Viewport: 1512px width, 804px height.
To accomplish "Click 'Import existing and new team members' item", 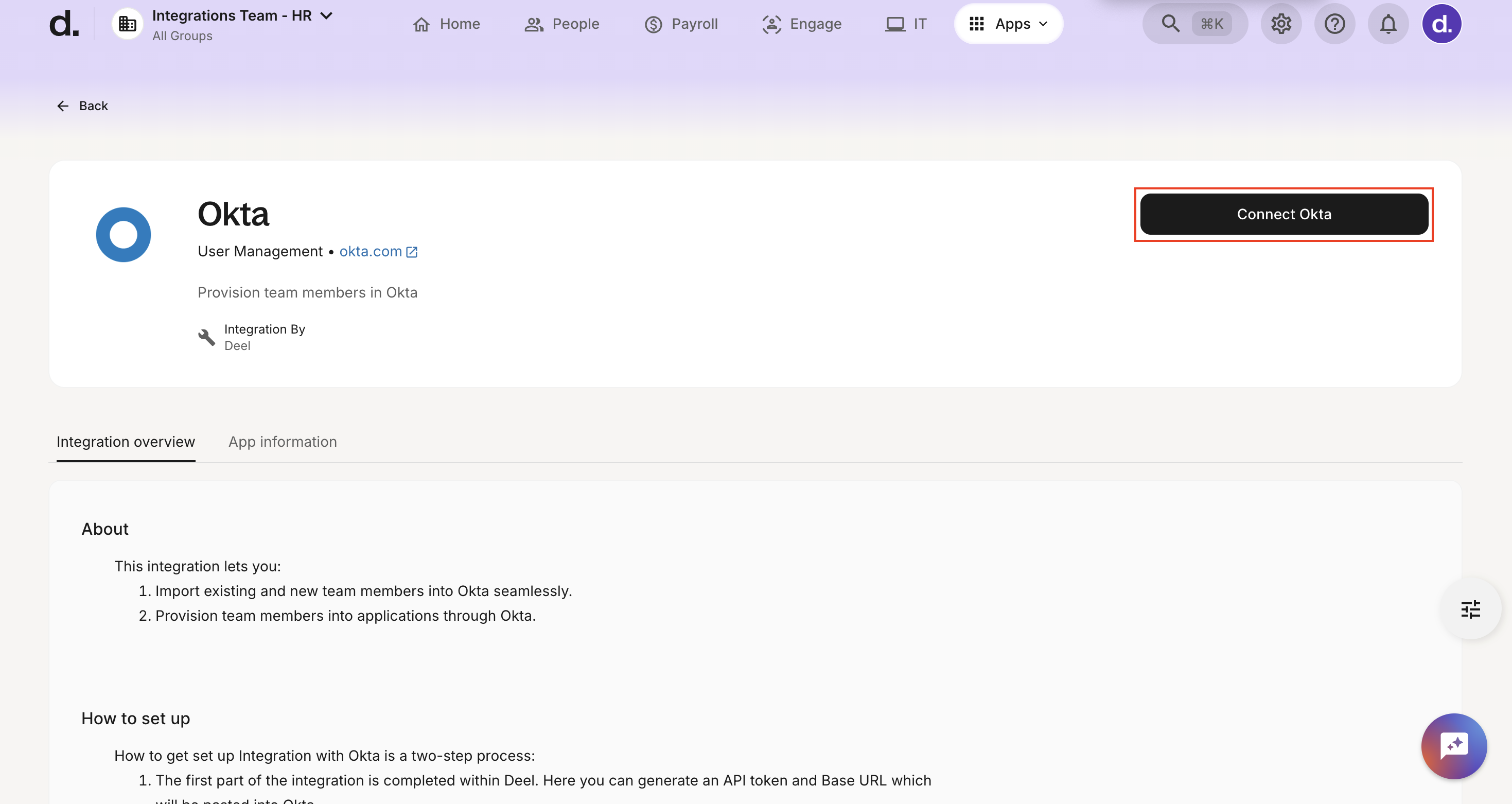I will point(363,590).
